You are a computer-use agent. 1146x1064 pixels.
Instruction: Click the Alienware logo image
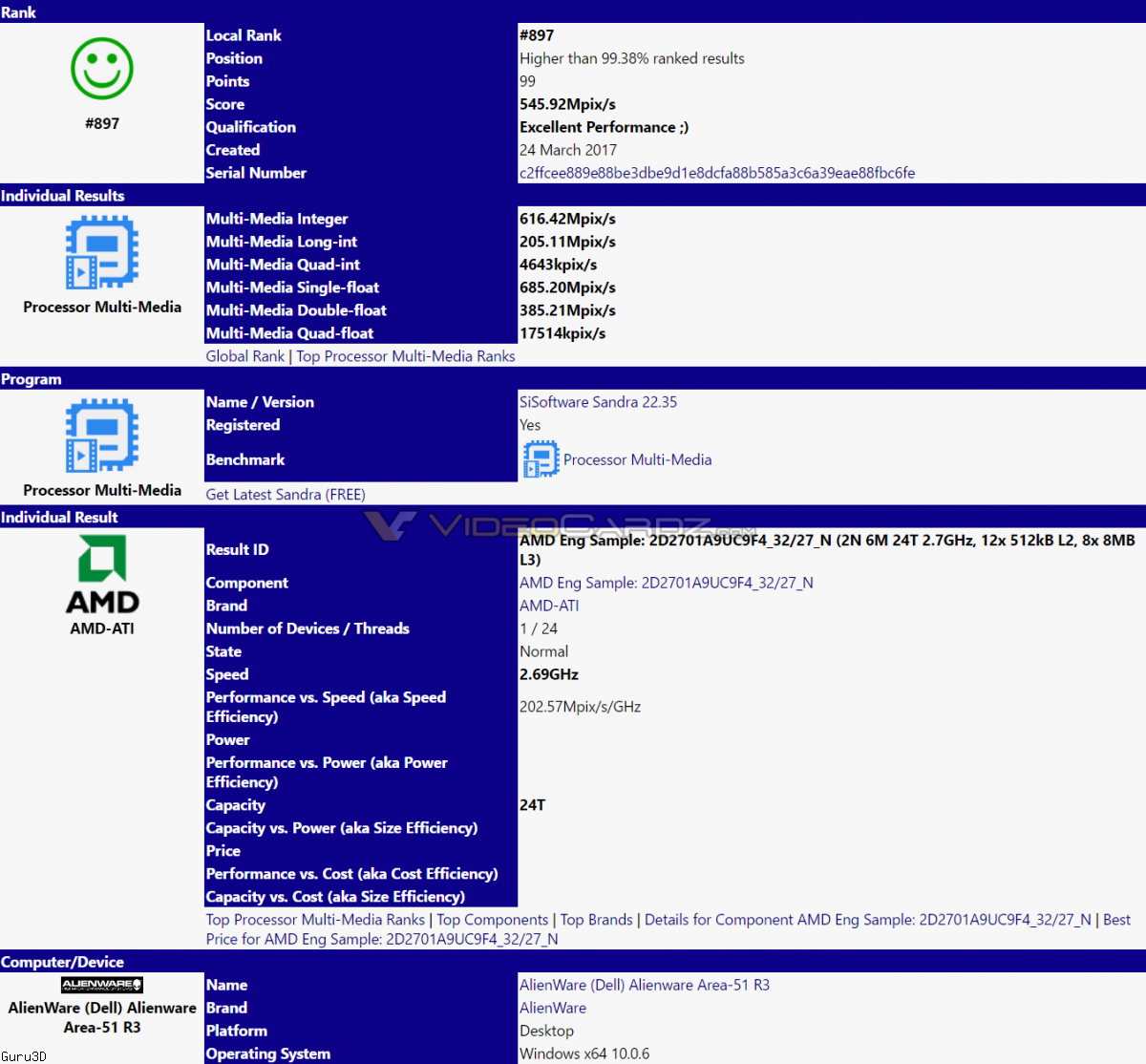coord(102,985)
